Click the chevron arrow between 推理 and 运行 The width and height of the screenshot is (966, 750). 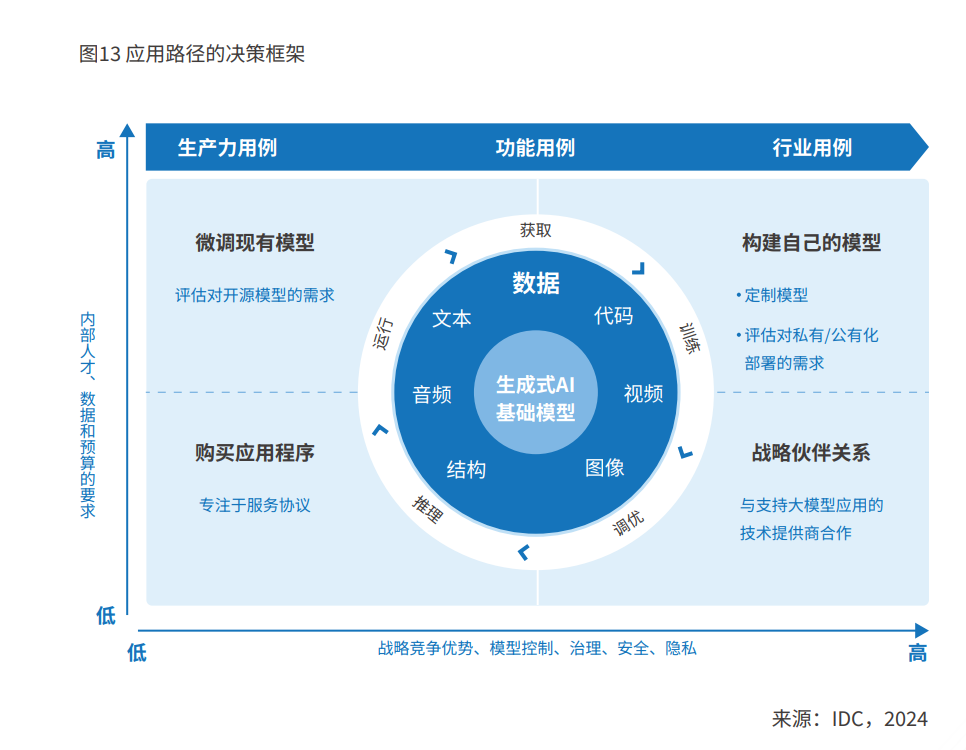(379, 430)
